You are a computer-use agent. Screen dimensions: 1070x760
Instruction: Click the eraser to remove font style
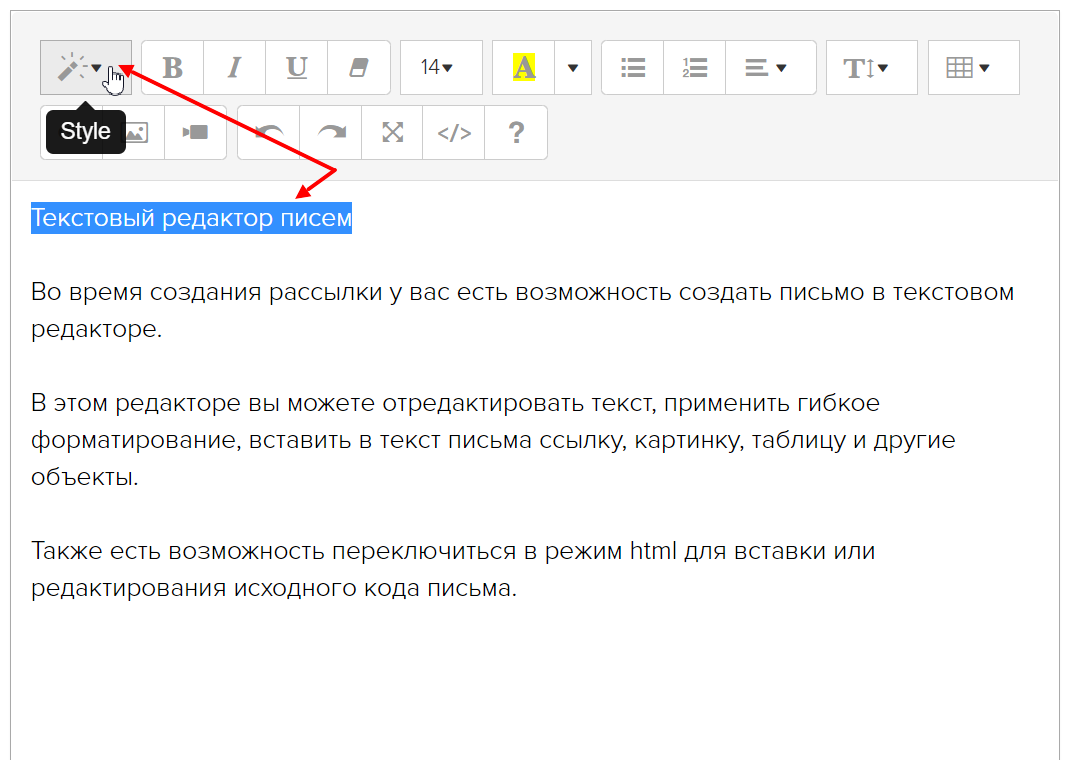pos(359,68)
